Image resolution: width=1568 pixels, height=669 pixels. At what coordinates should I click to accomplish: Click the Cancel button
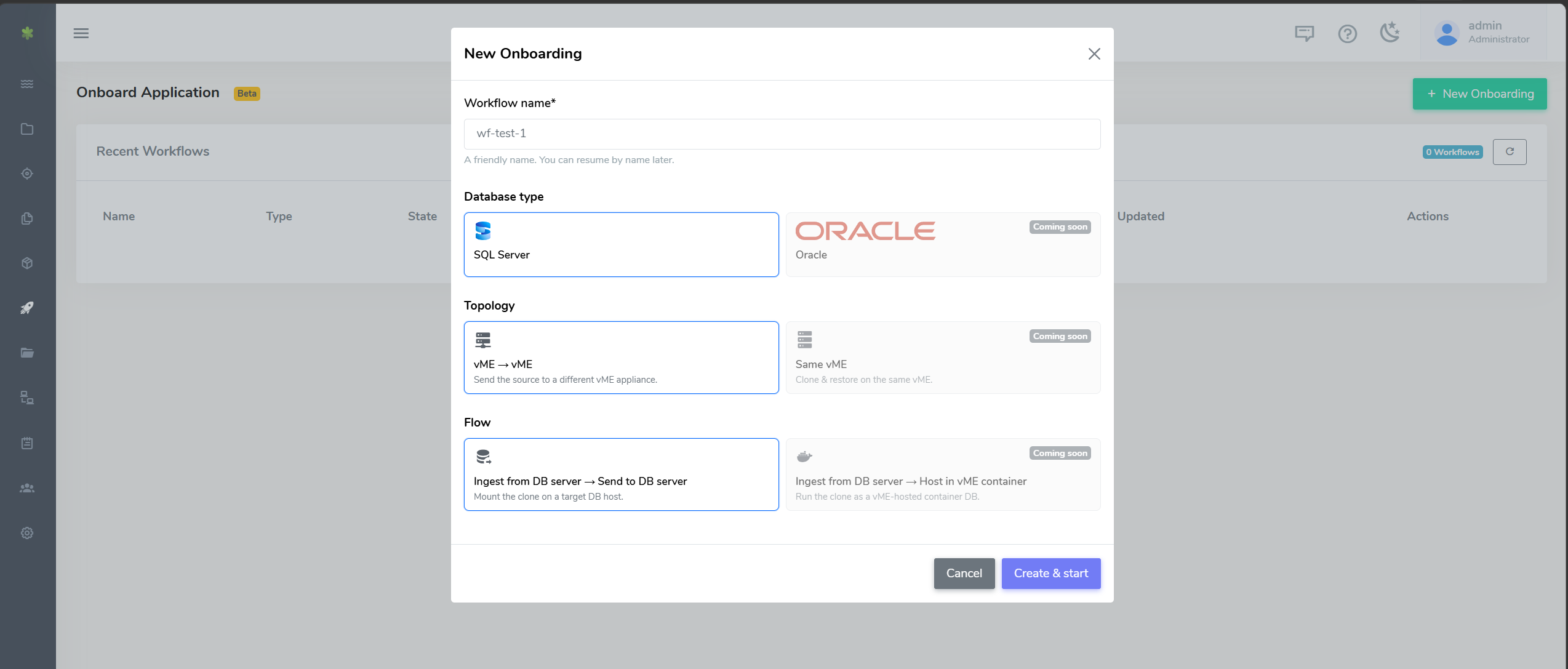(x=964, y=574)
